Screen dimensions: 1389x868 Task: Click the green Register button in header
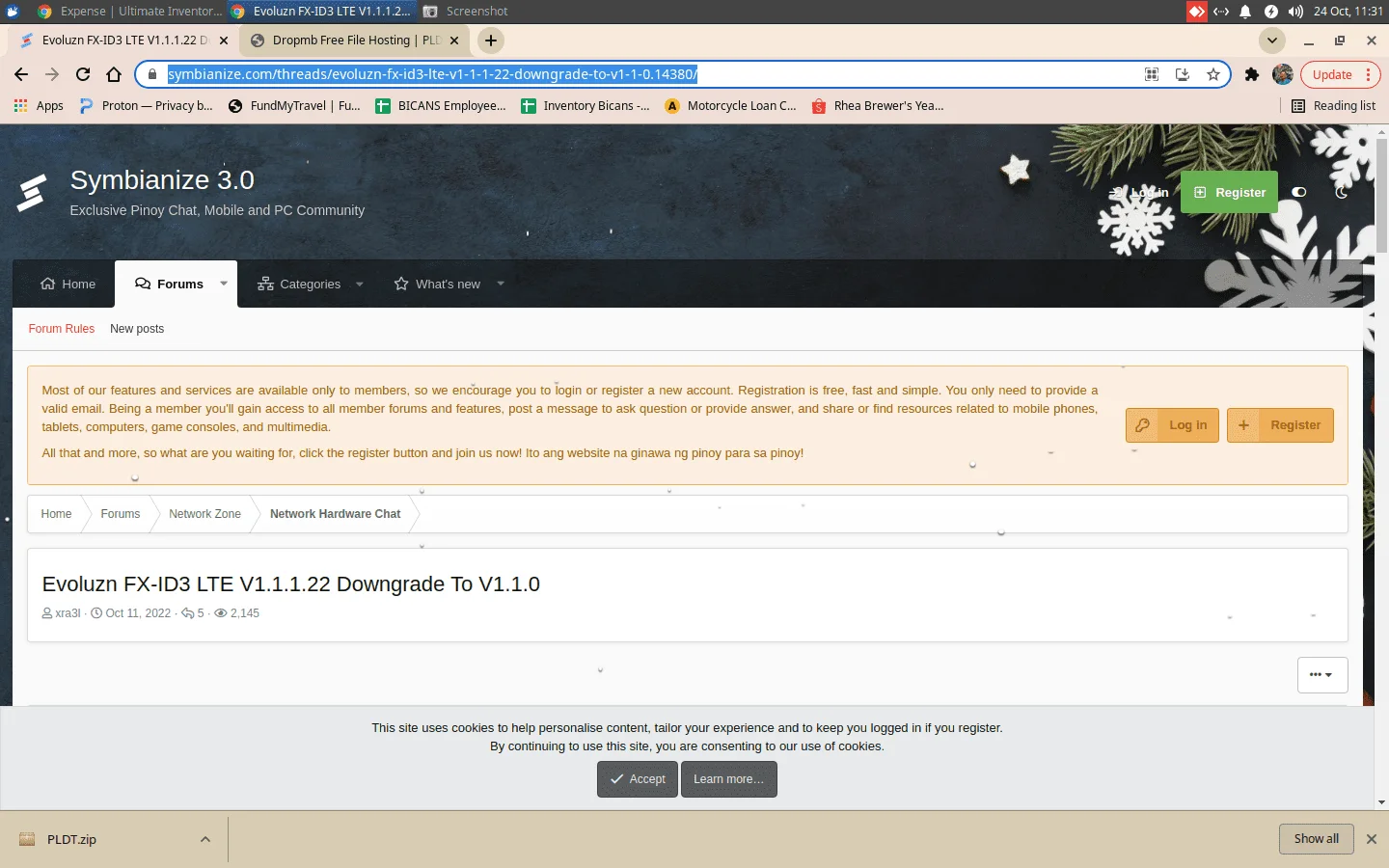[1230, 192]
